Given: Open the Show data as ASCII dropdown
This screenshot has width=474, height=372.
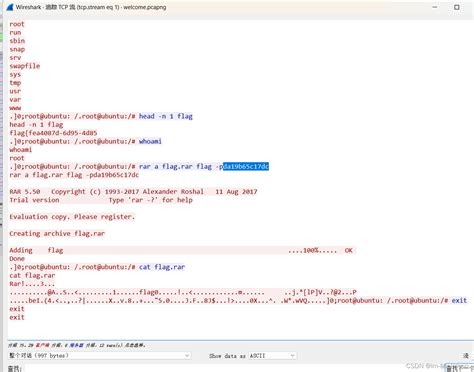Looking at the screenshot, I should click(x=272, y=356).
